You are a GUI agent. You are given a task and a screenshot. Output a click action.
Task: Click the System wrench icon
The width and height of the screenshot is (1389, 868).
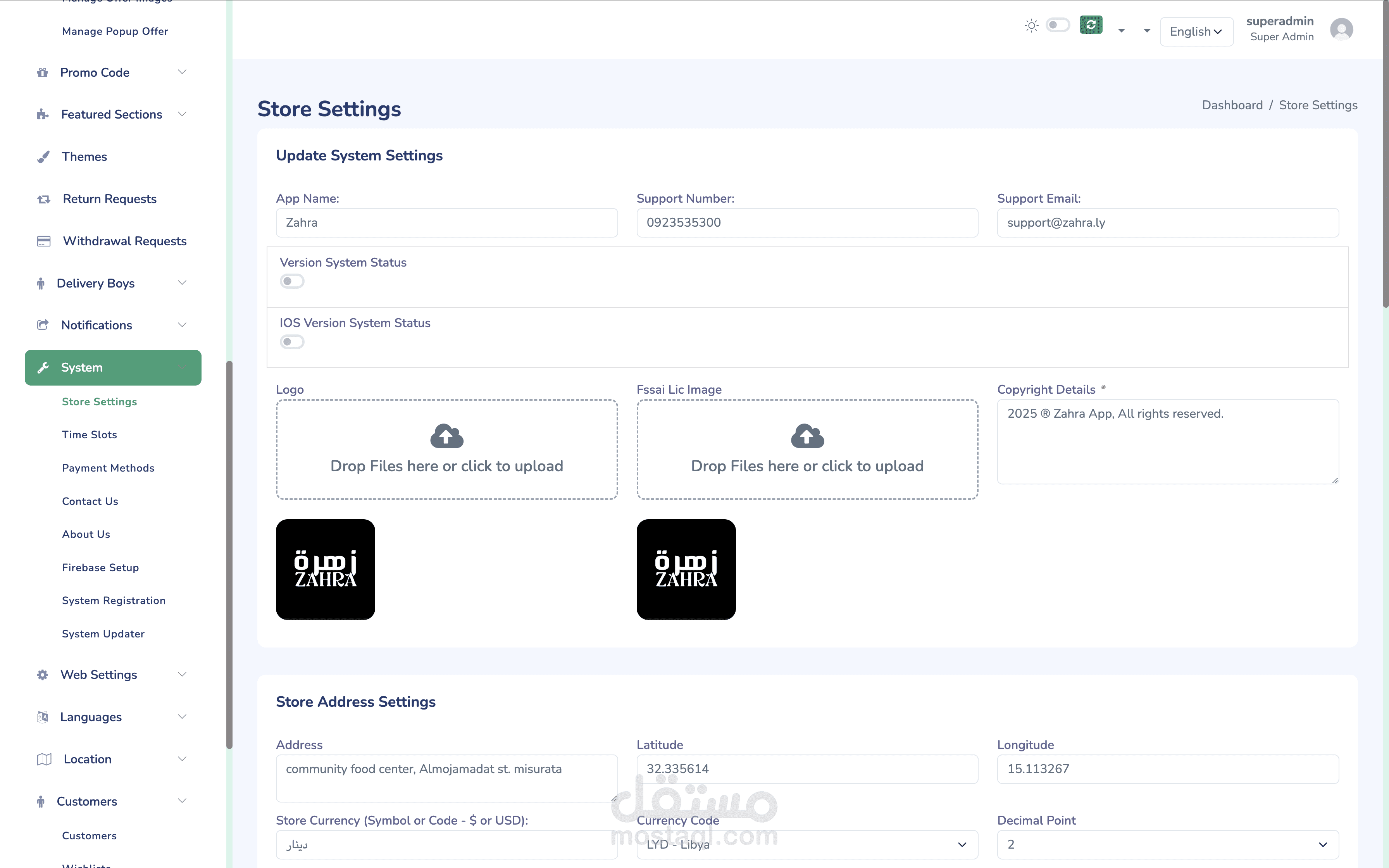point(43,367)
